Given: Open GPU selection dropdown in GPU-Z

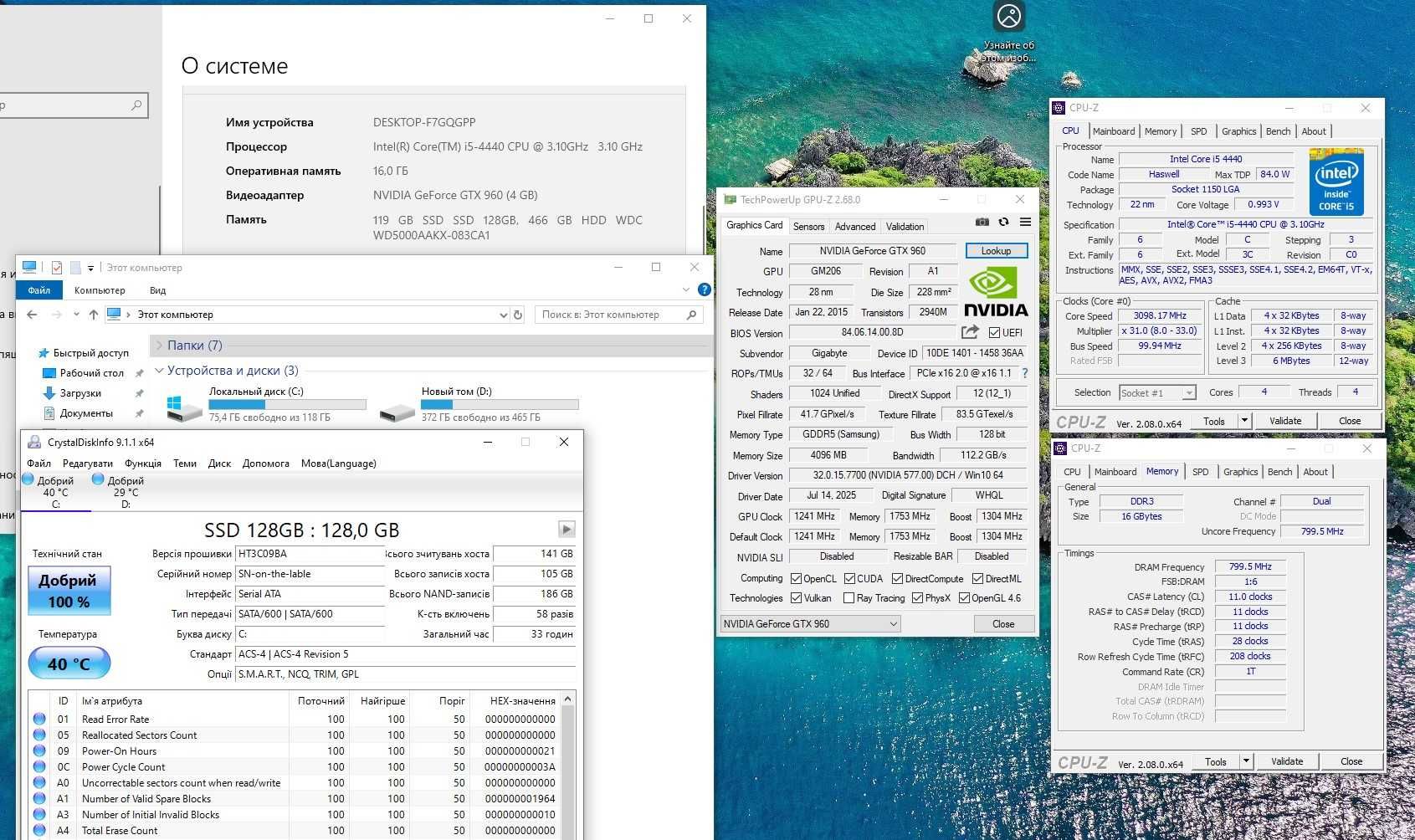Looking at the screenshot, I should [810, 624].
